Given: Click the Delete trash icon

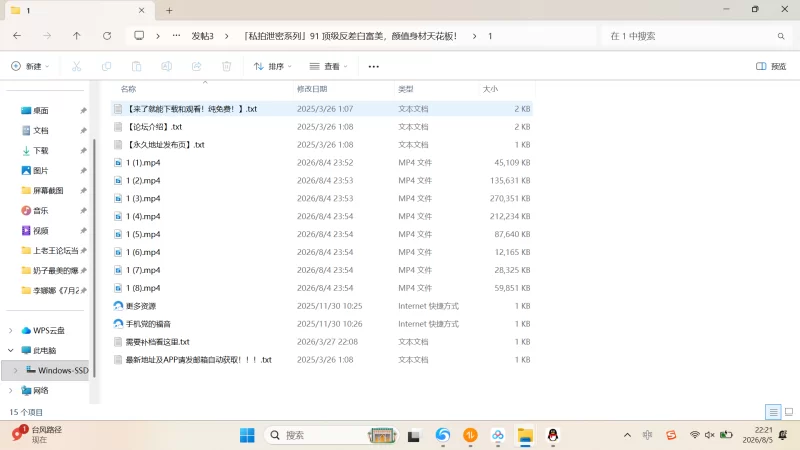Looking at the screenshot, I should [x=227, y=66].
